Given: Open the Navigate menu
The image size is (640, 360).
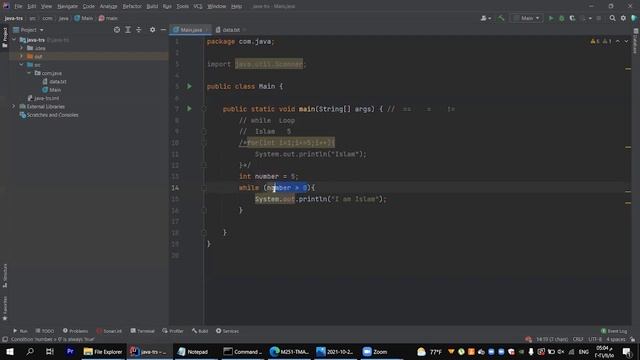Looking at the screenshot, I should (67, 6).
